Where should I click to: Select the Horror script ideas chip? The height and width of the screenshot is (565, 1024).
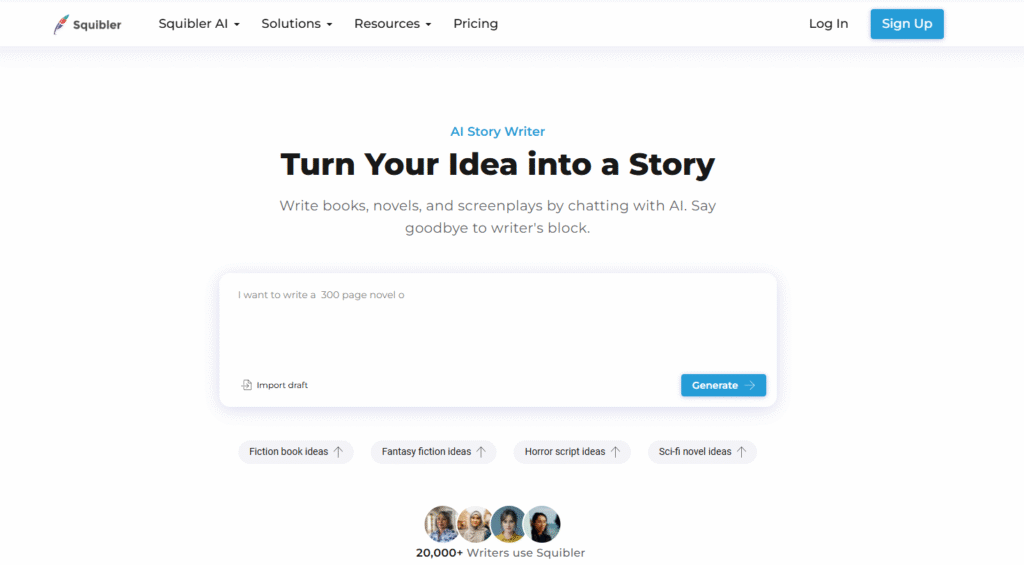tap(572, 452)
